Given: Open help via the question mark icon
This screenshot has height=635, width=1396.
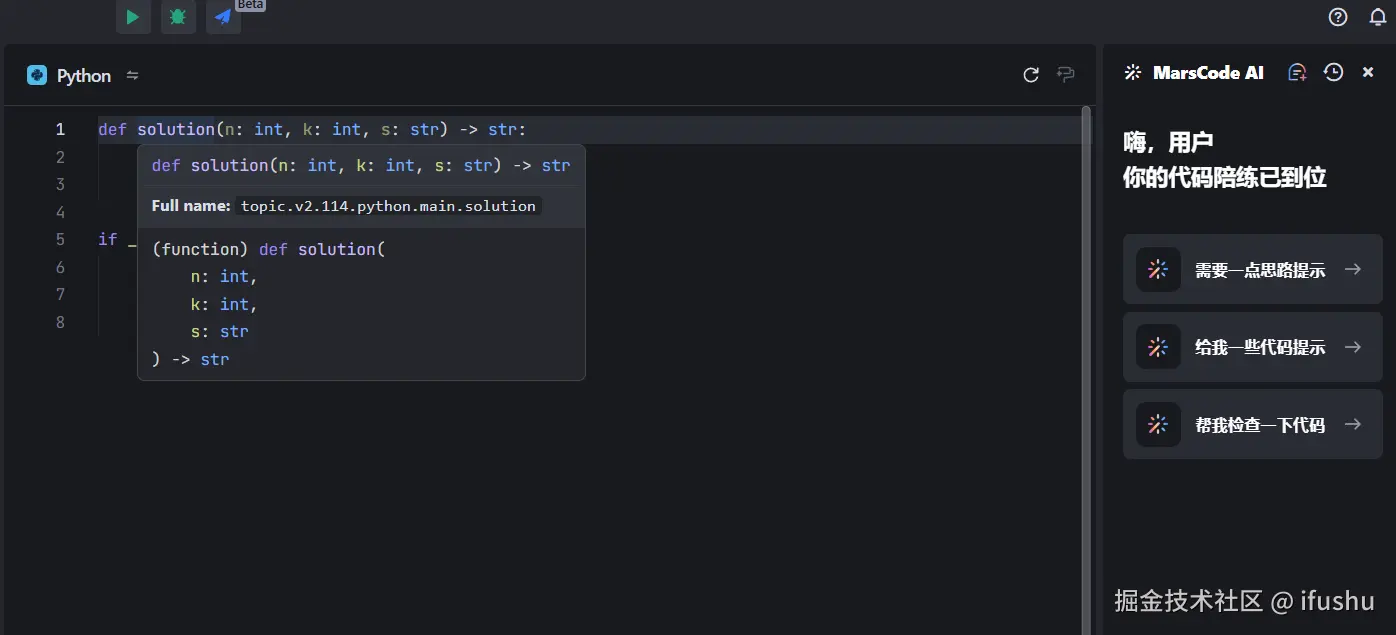Looking at the screenshot, I should tap(1338, 17).
